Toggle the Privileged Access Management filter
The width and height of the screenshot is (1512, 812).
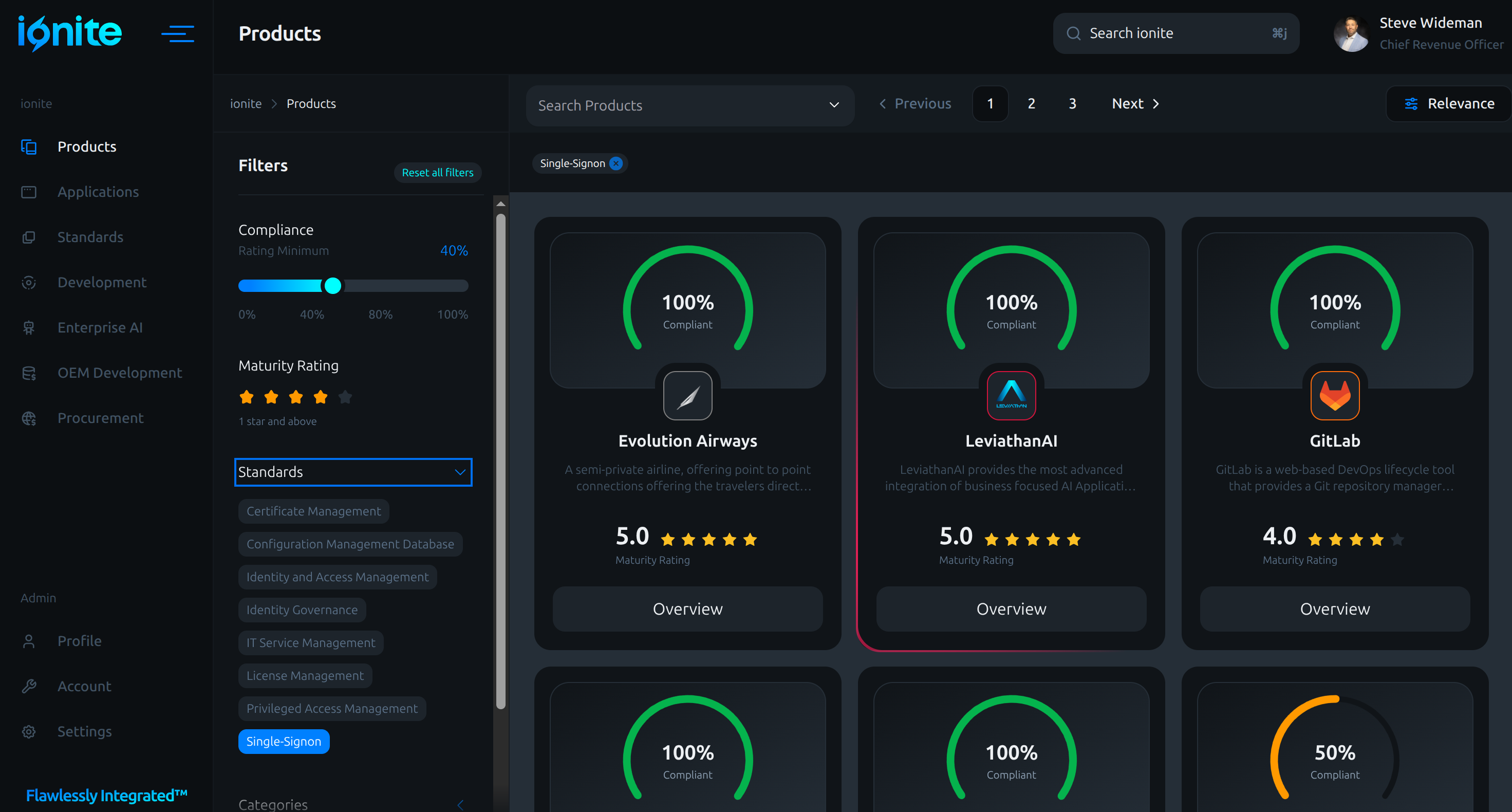click(x=332, y=709)
